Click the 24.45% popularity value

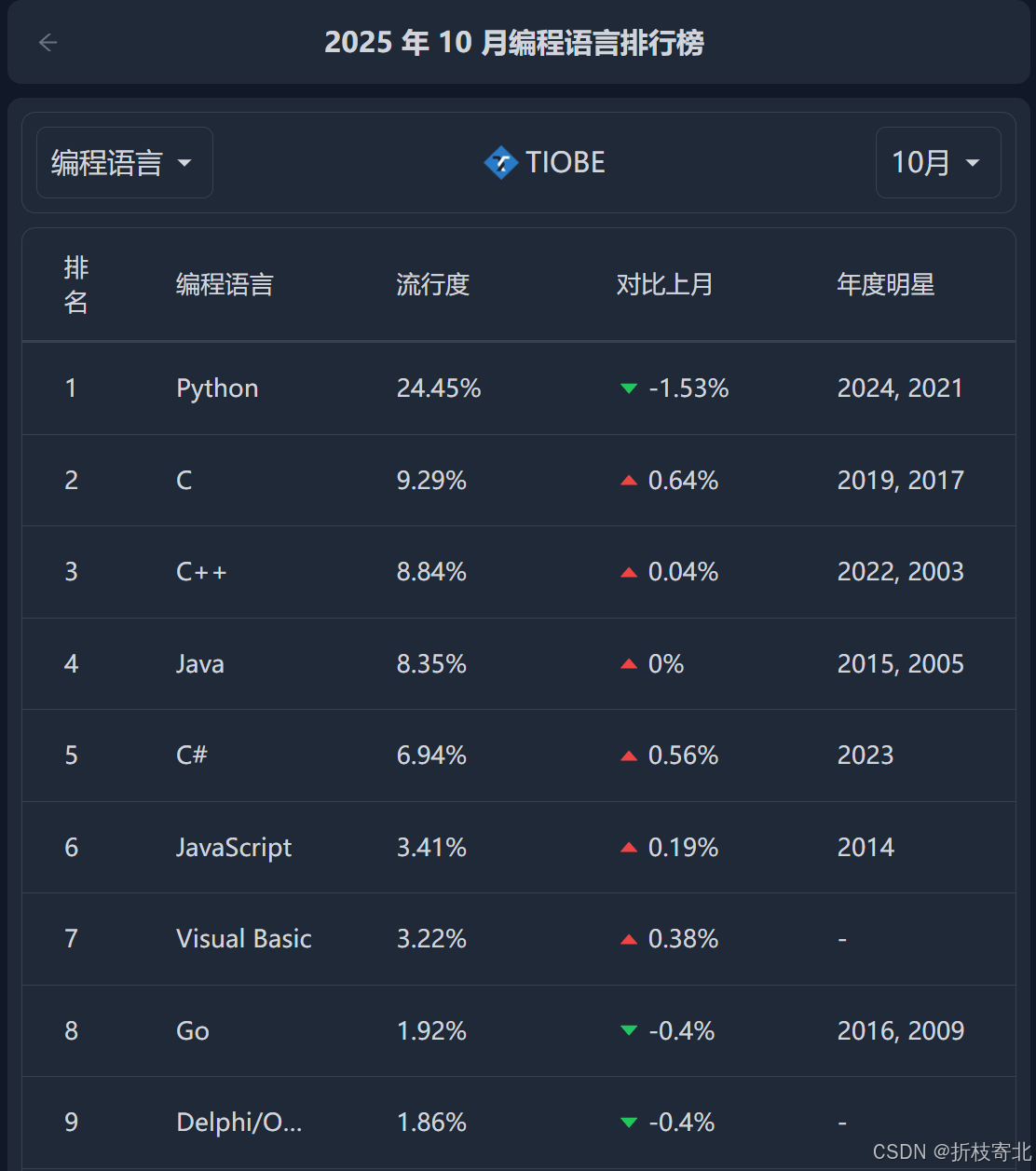[439, 388]
